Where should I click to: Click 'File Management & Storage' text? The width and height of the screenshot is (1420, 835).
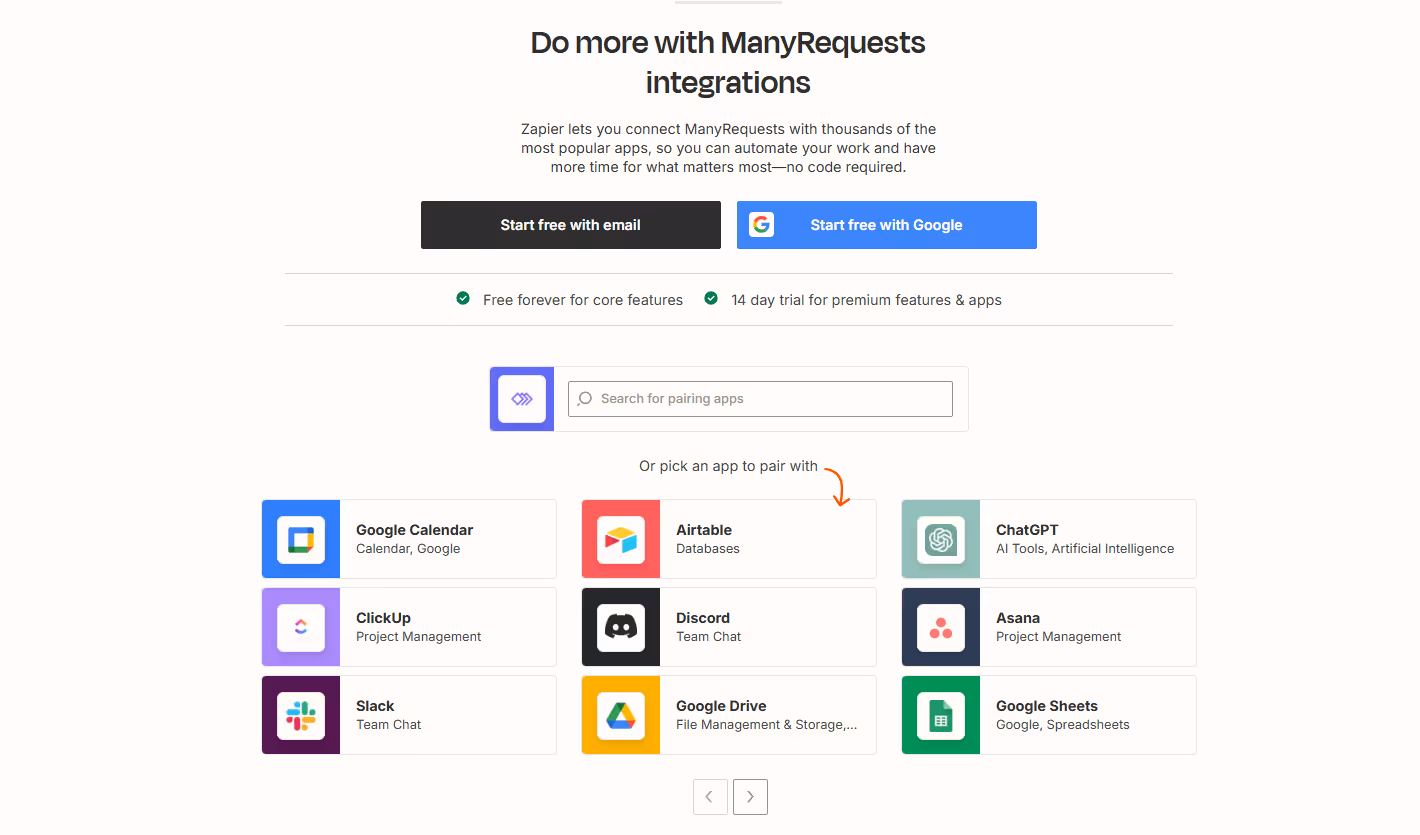coord(767,725)
